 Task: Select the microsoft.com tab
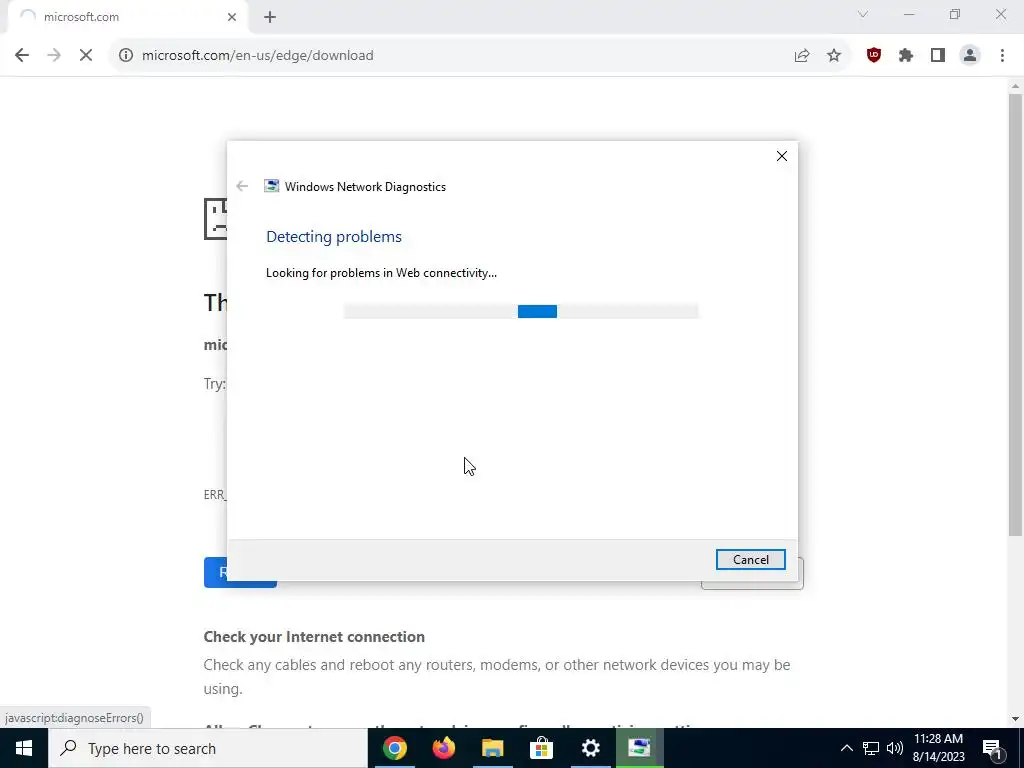(x=127, y=17)
